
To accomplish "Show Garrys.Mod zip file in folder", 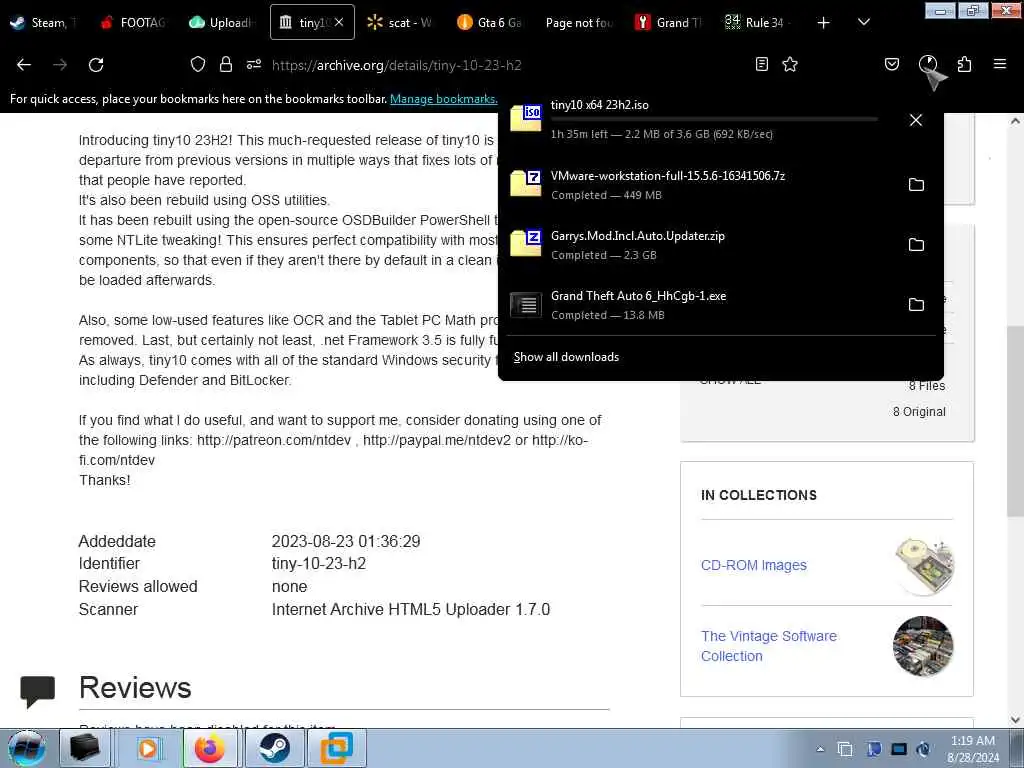I will tap(916, 245).
